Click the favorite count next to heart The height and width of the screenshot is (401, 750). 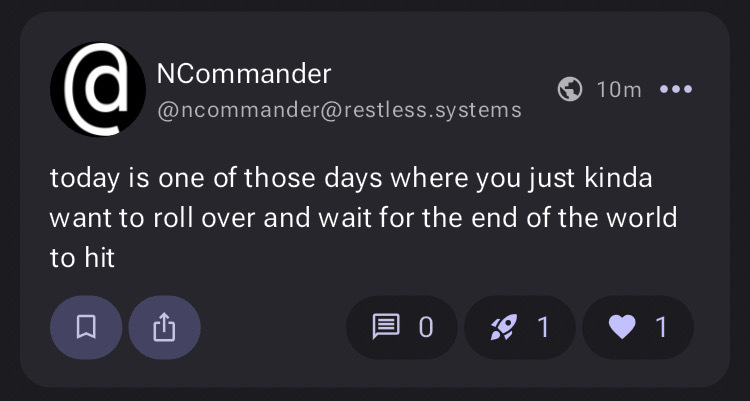tap(661, 327)
